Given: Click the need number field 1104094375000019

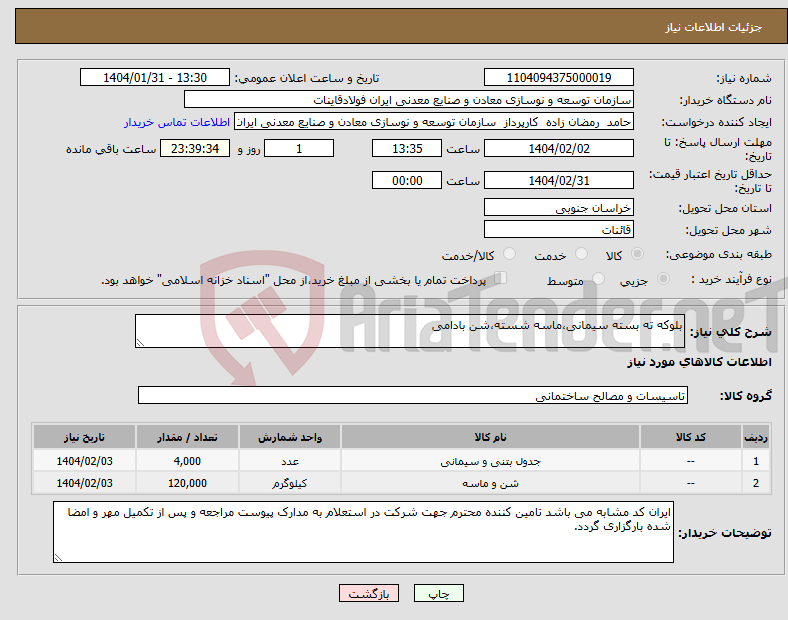Looking at the screenshot, I should point(558,77).
